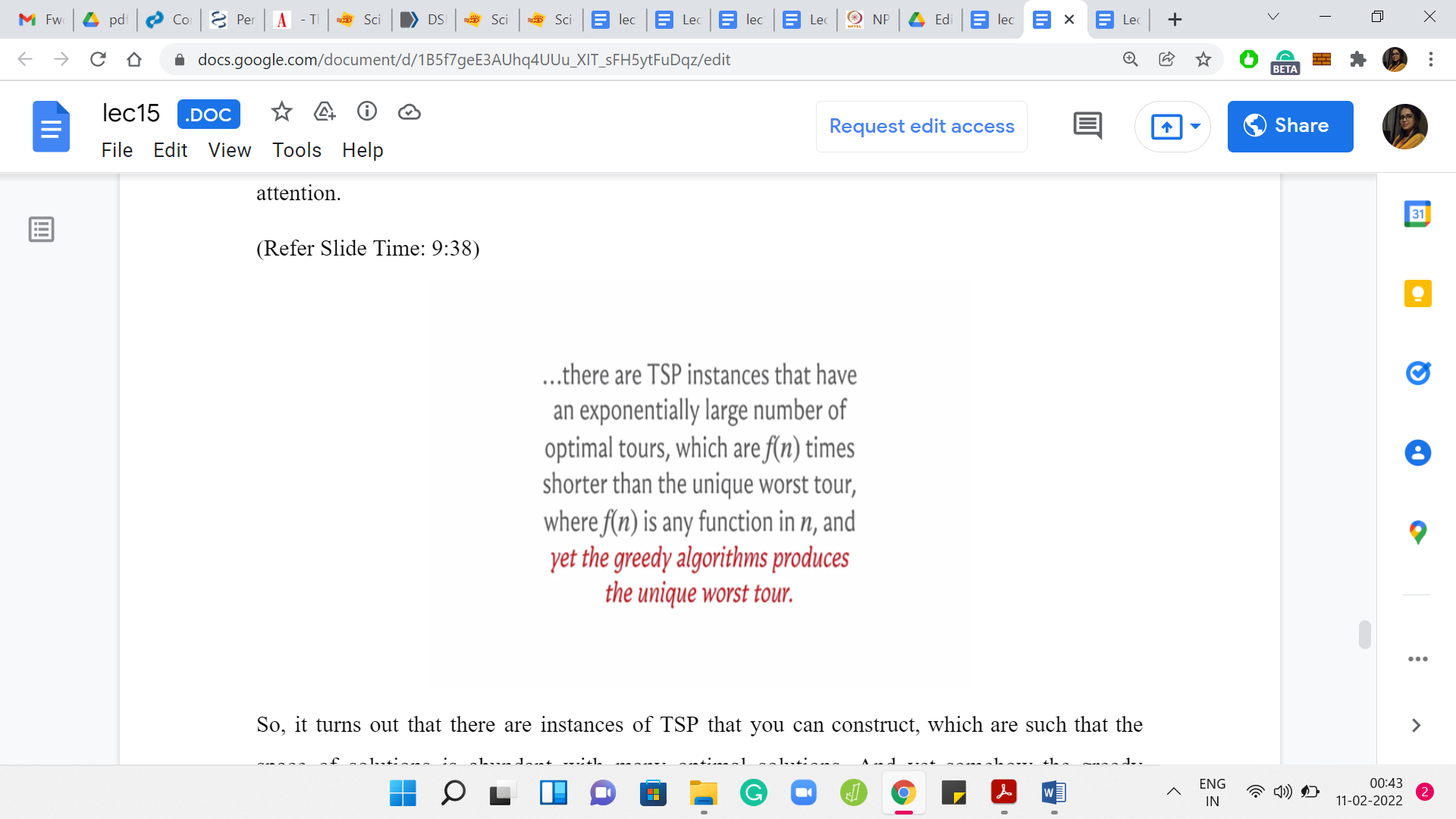This screenshot has height=819, width=1456.
Task: Show the document details info icon
Action: (367, 112)
